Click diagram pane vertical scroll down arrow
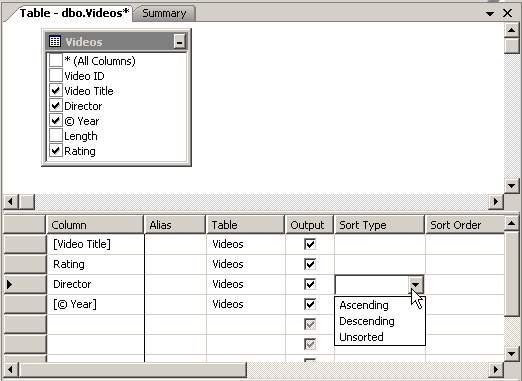Viewport: 522px width, 381px height. [511, 186]
